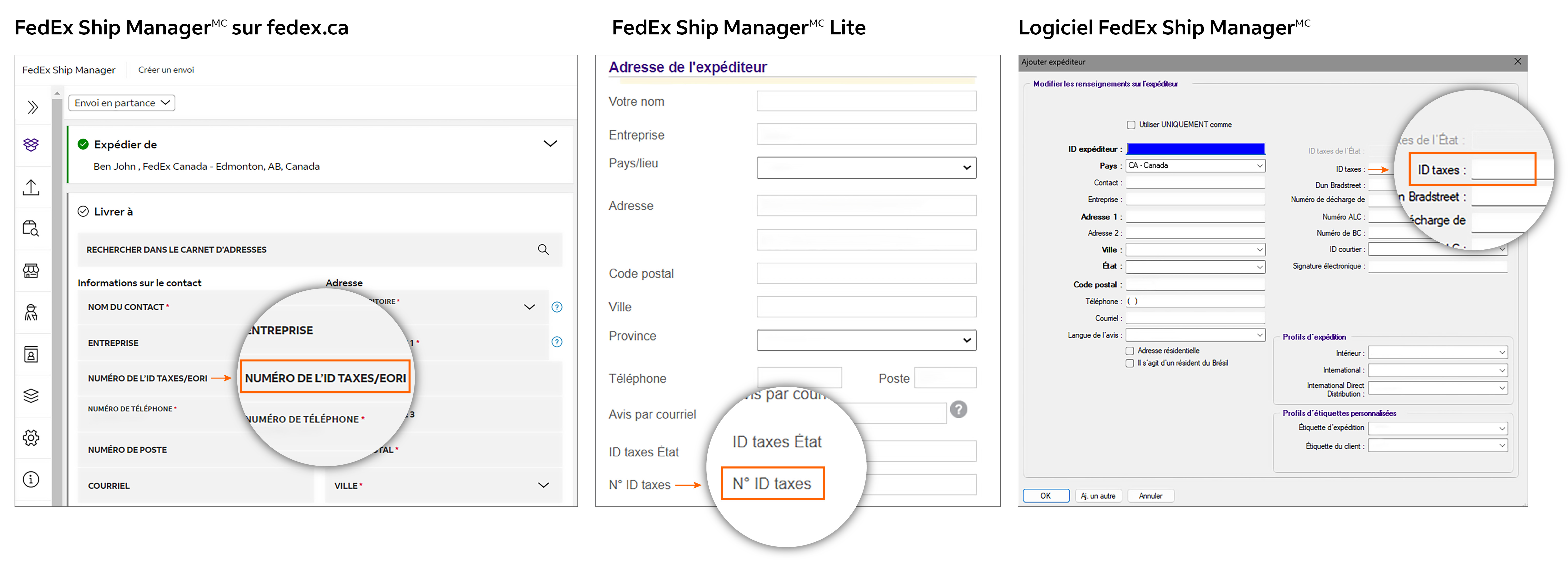Click the Signature électronique field
The width and height of the screenshot is (1568, 565).
(x=1438, y=267)
